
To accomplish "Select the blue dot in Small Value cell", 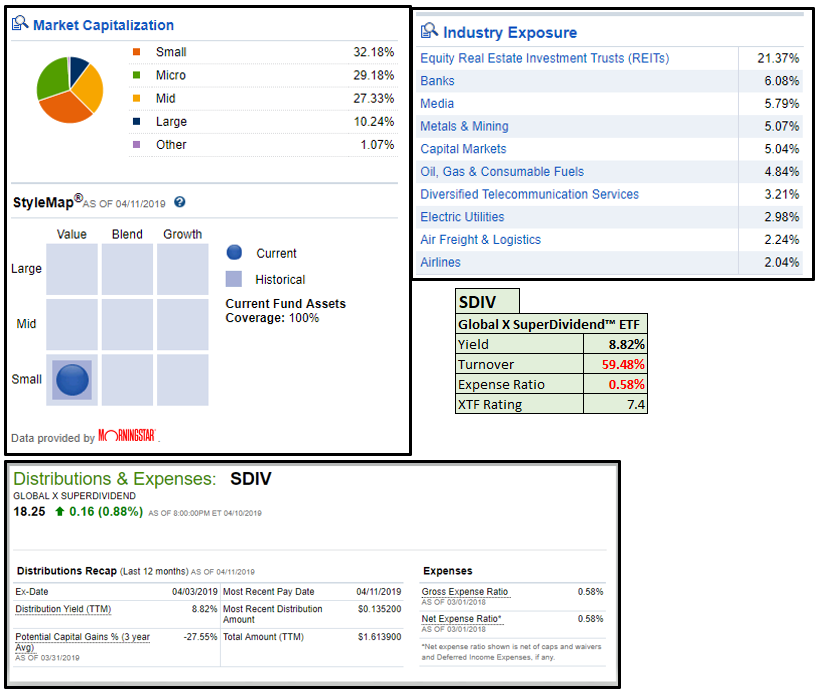I will [x=72, y=380].
